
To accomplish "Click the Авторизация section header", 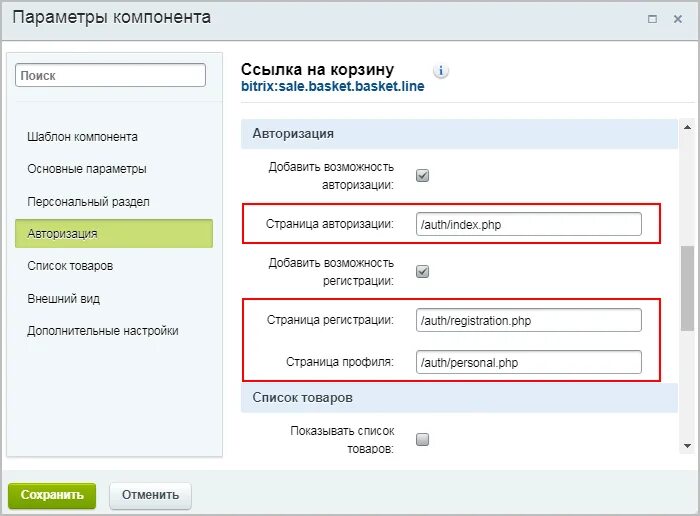I will tap(459, 133).
